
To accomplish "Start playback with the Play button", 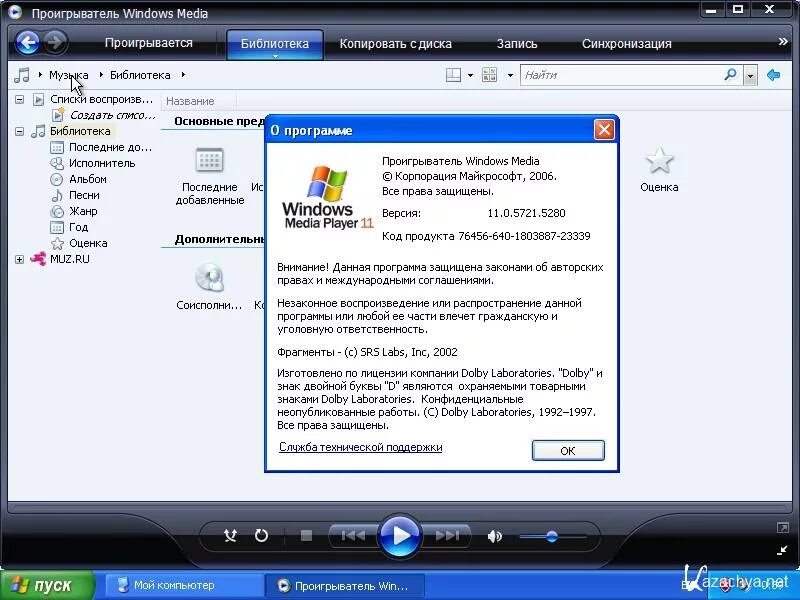I will (x=400, y=536).
